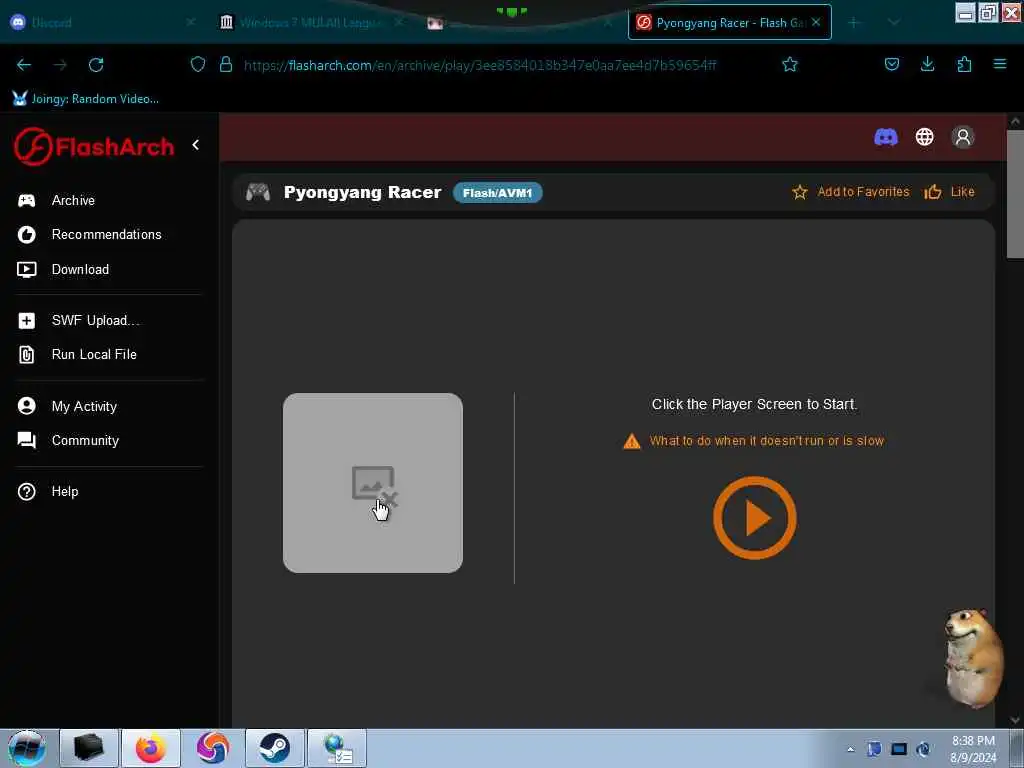This screenshot has height=768, width=1024.
Task: Open Help from the sidebar
Action: click(65, 491)
